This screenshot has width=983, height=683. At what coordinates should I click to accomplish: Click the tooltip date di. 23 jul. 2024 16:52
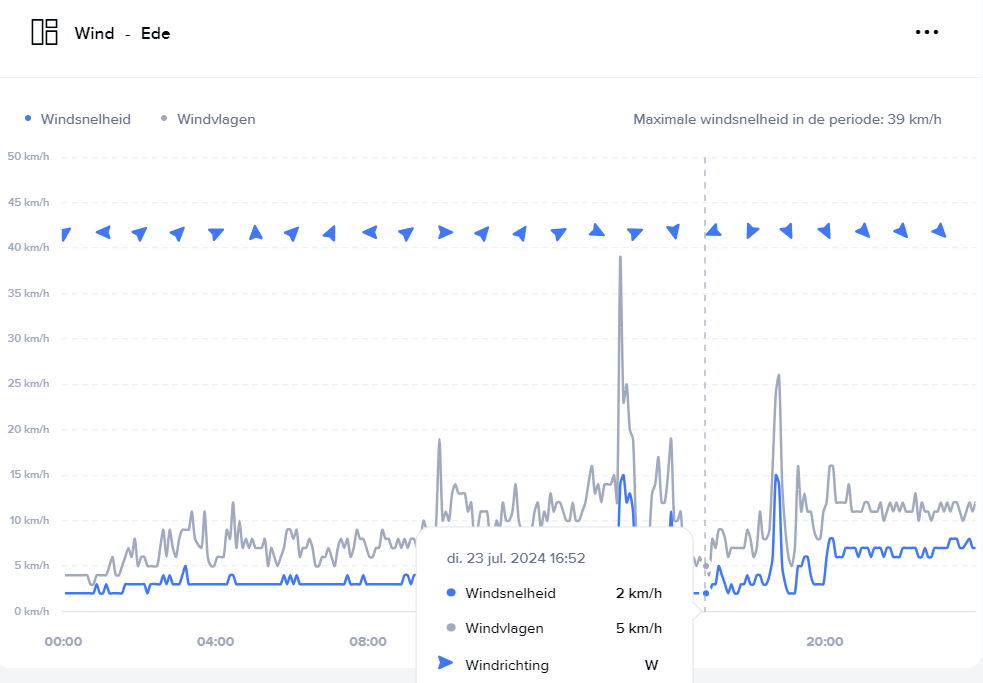[x=516, y=558]
